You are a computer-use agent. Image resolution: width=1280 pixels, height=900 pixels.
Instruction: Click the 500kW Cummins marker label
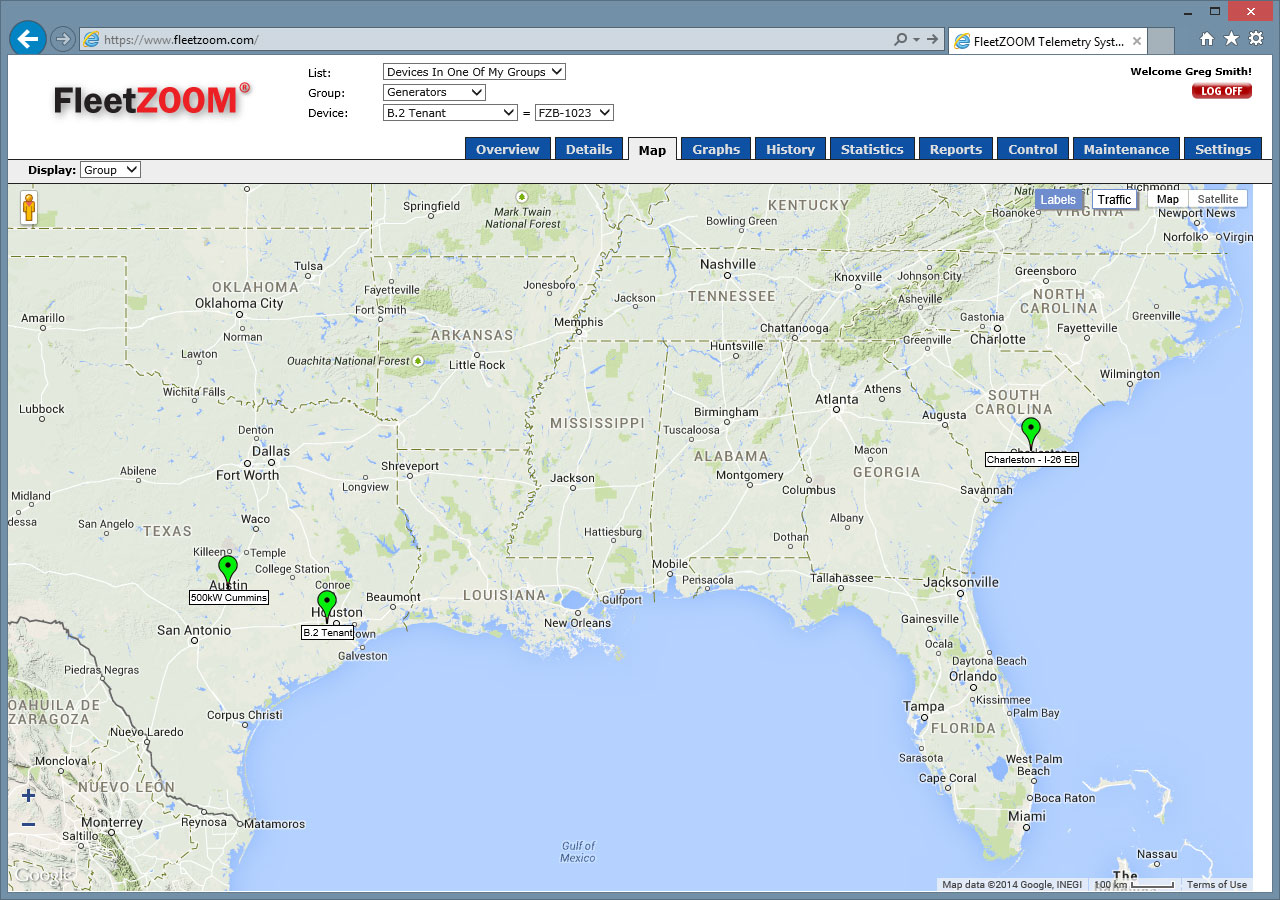(x=229, y=597)
